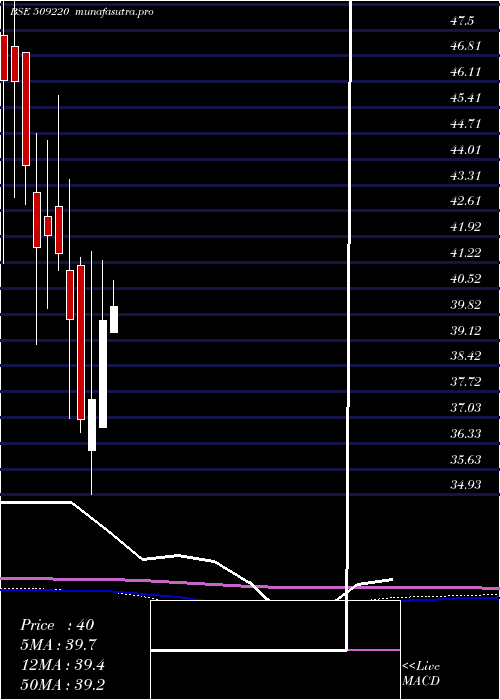Image resolution: width=500 pixels, height=700 pixels.
Task: Click the 35.63 price axis label
Action: click(x=465, y=459)
